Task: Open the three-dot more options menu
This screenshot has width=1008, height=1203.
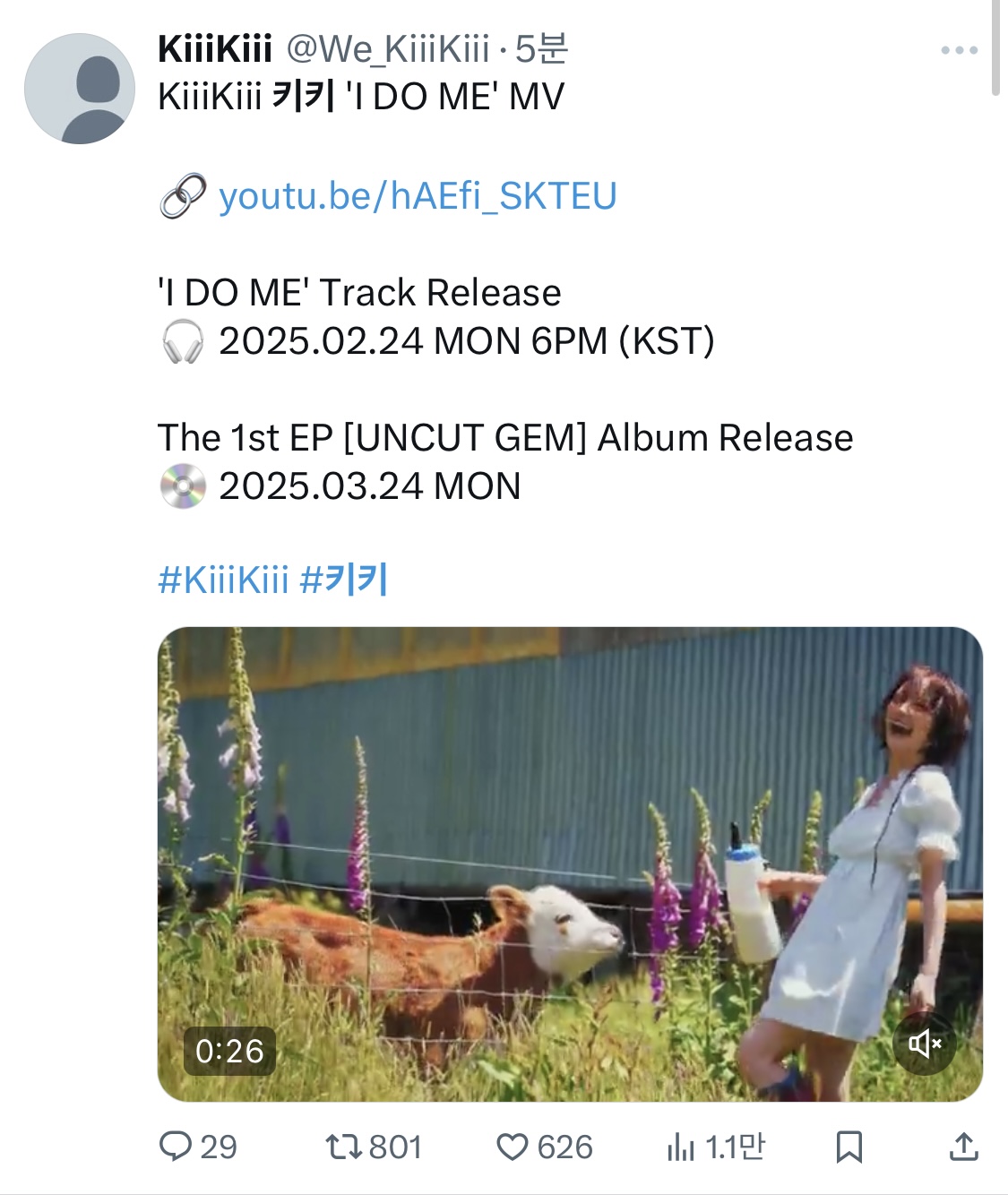Action: [959, 50]
